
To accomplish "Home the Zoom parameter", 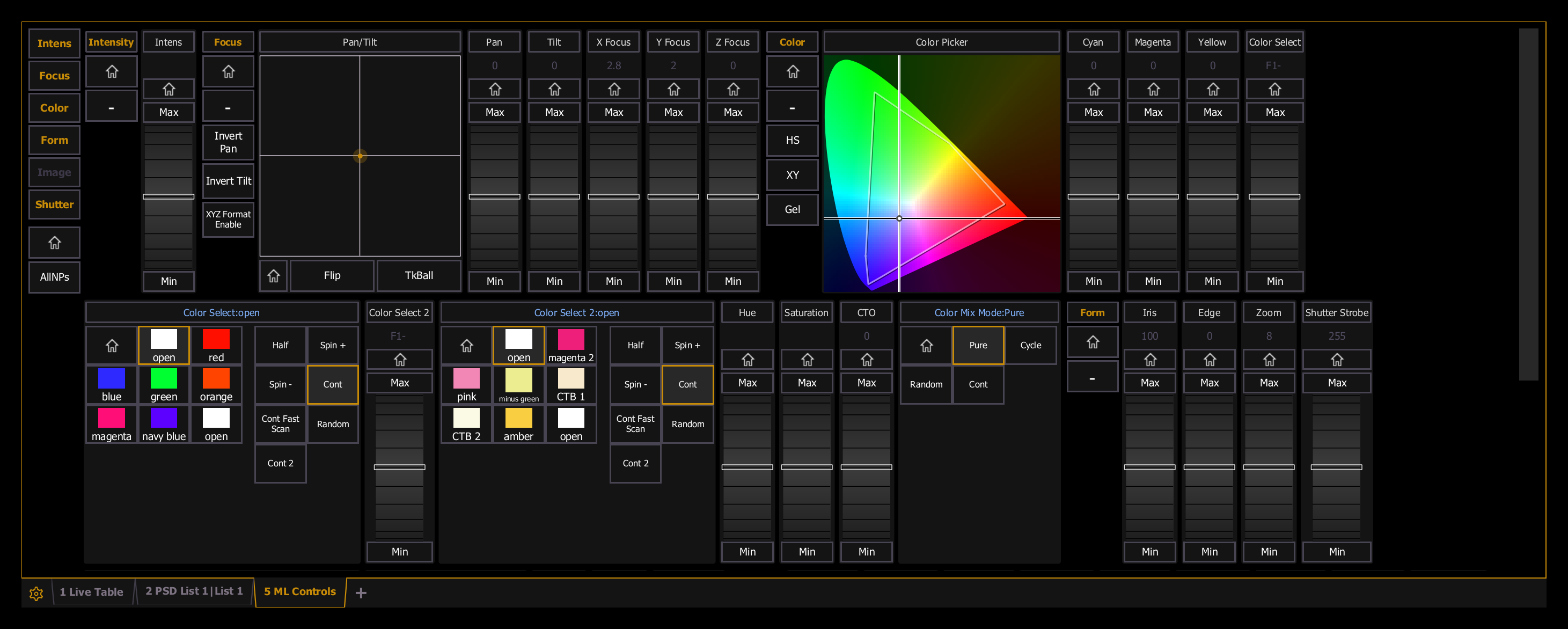I will click(1269, 360).
